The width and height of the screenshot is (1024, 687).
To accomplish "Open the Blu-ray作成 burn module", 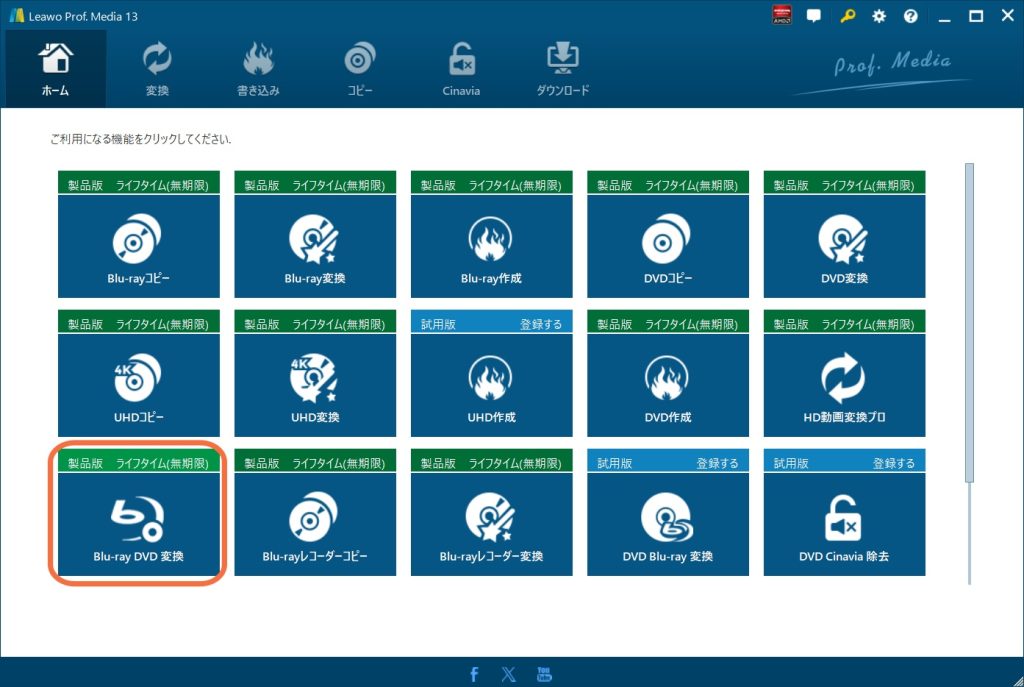I will (x=491, y=246).
